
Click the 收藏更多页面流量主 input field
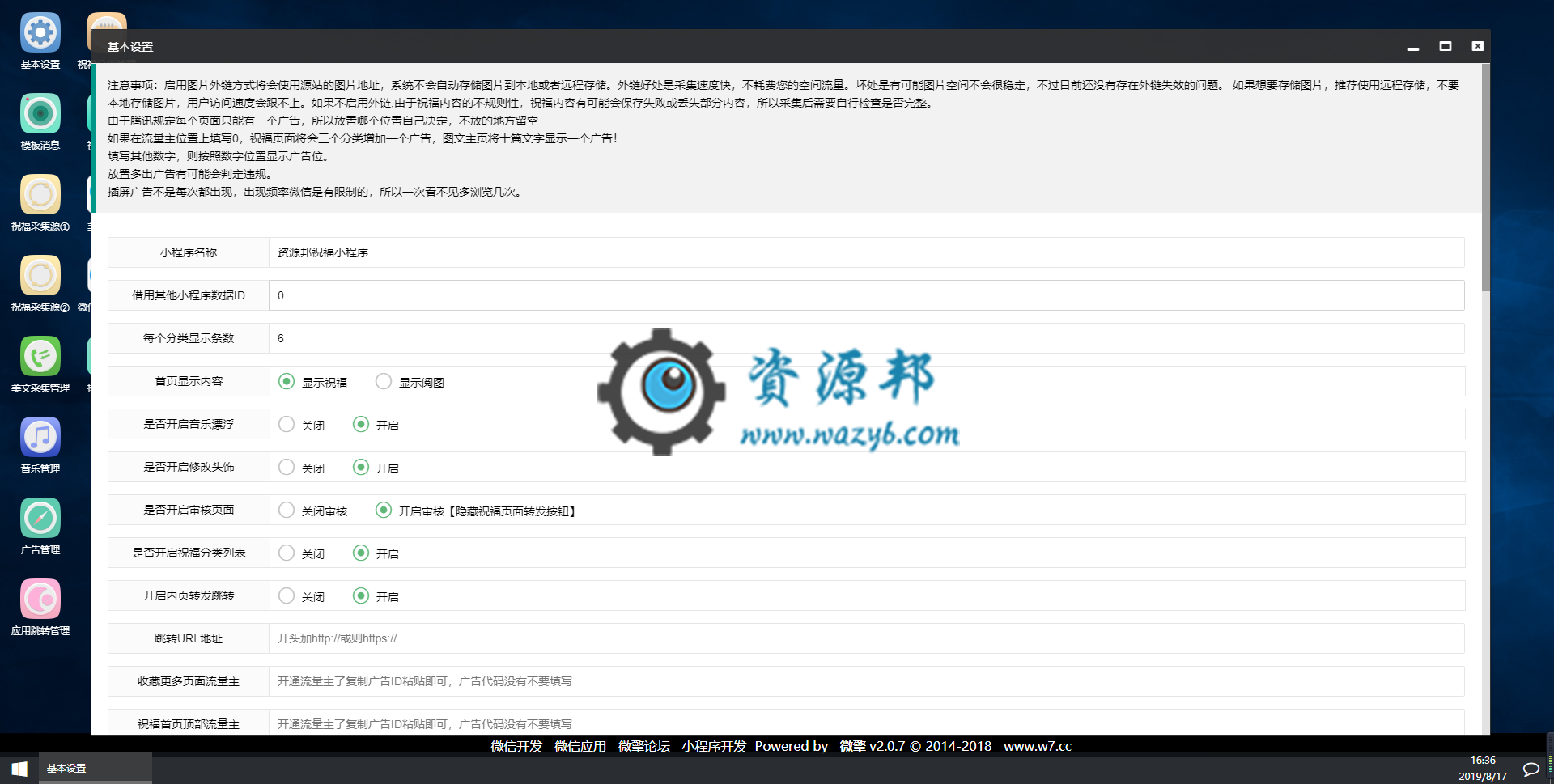point(867,681)
